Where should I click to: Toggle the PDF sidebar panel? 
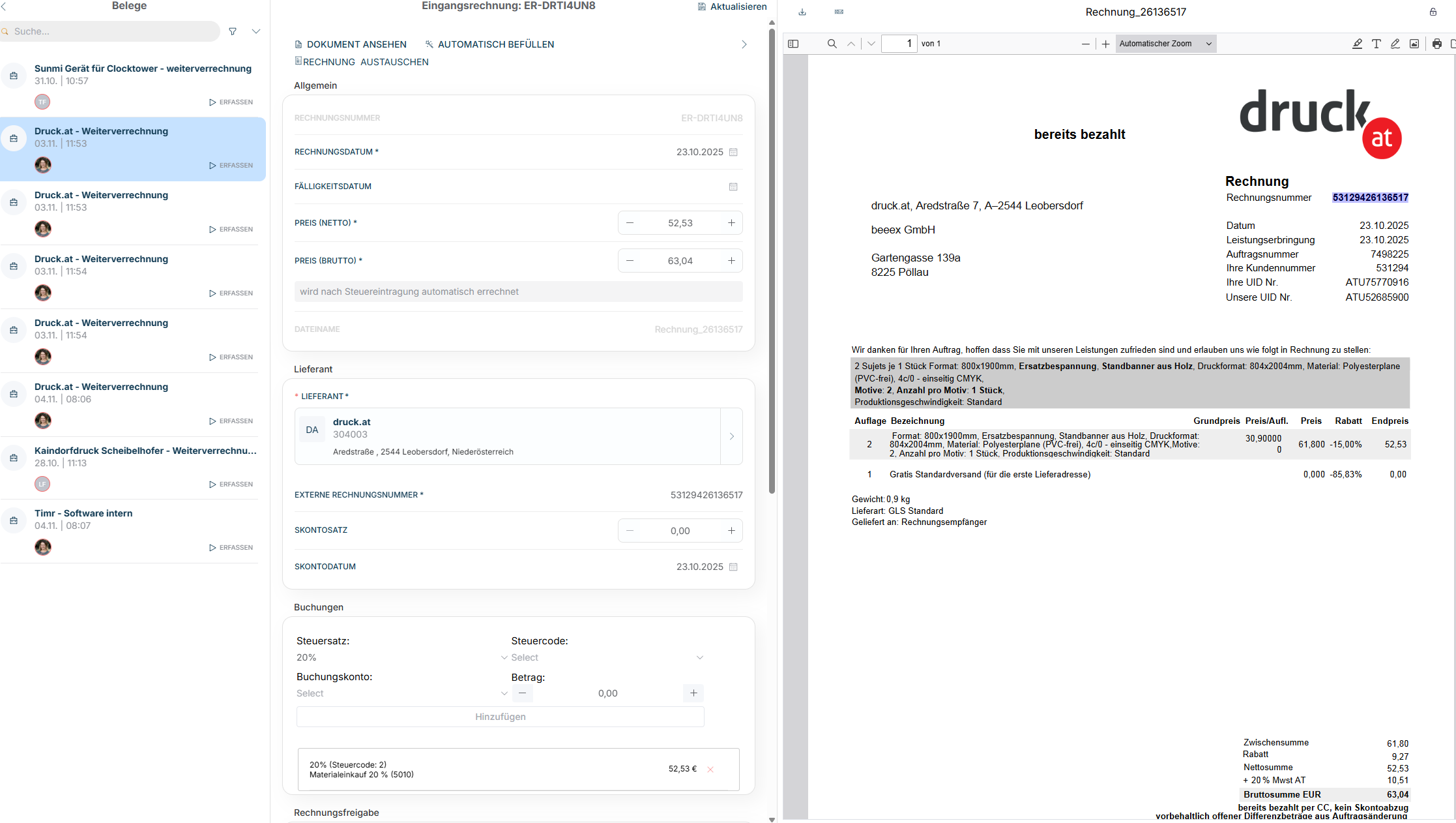793,44
